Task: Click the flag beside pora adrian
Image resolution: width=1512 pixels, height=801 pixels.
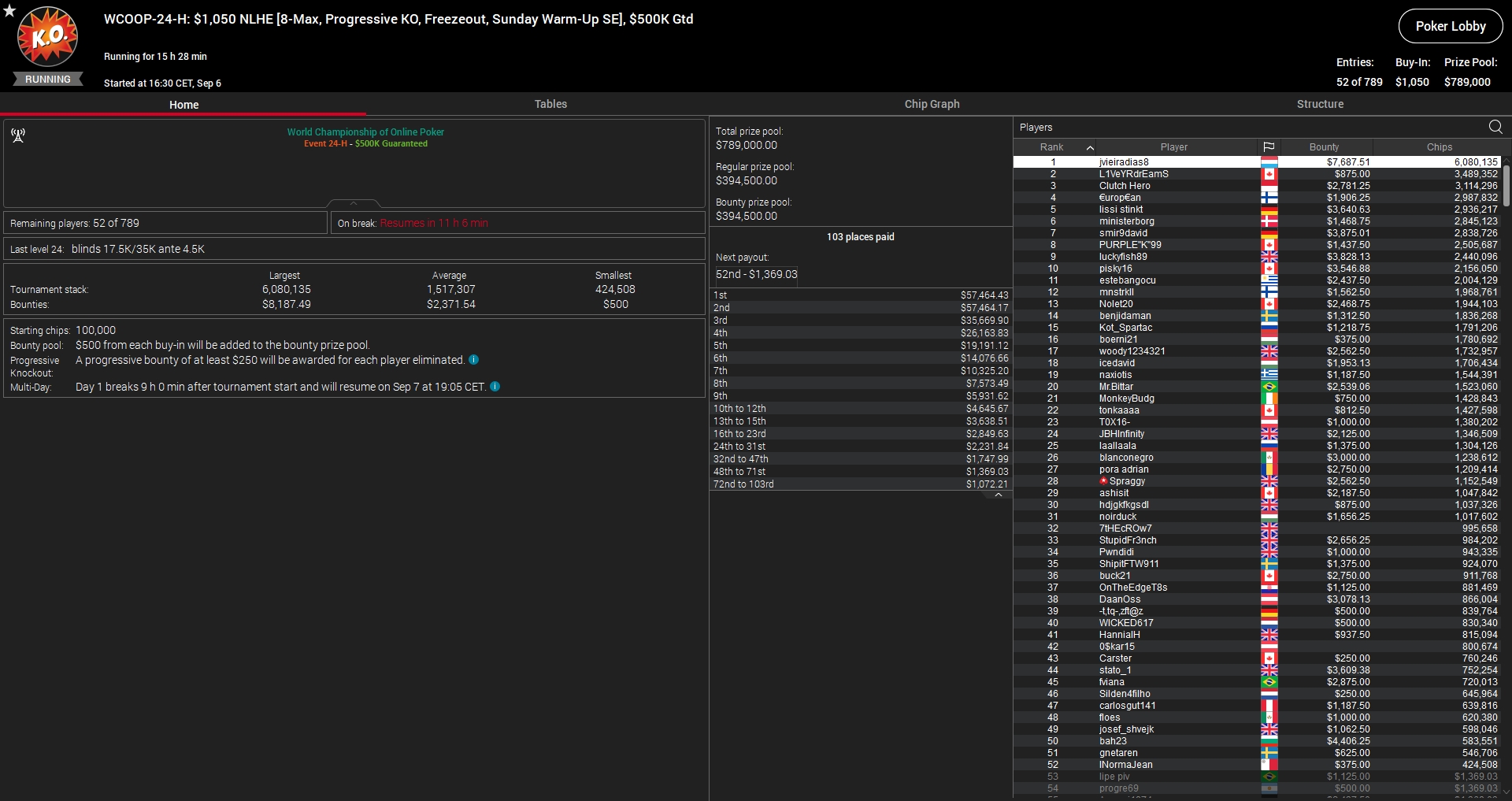Action: (x=1269, y=469)
